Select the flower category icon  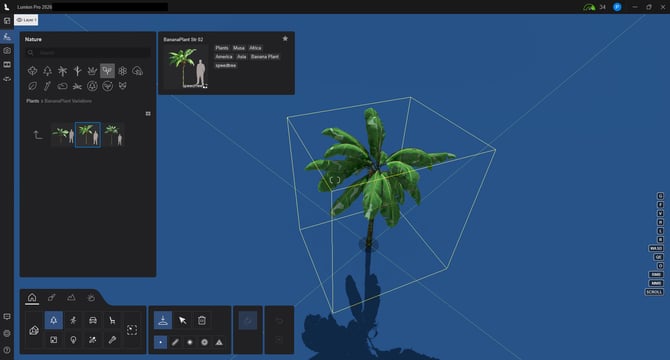(123, 71)
